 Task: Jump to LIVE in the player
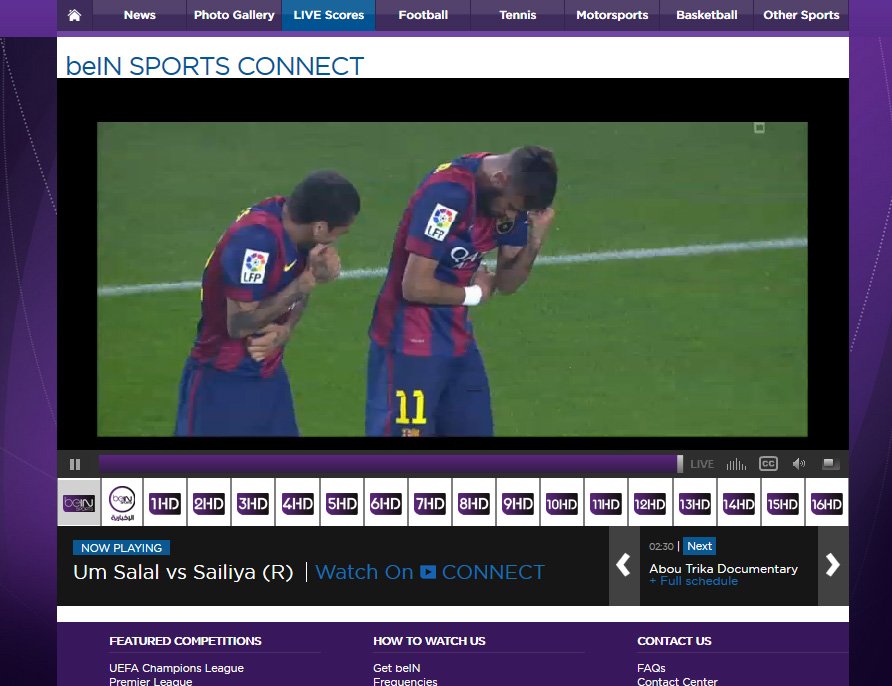[x=701, y=464]
